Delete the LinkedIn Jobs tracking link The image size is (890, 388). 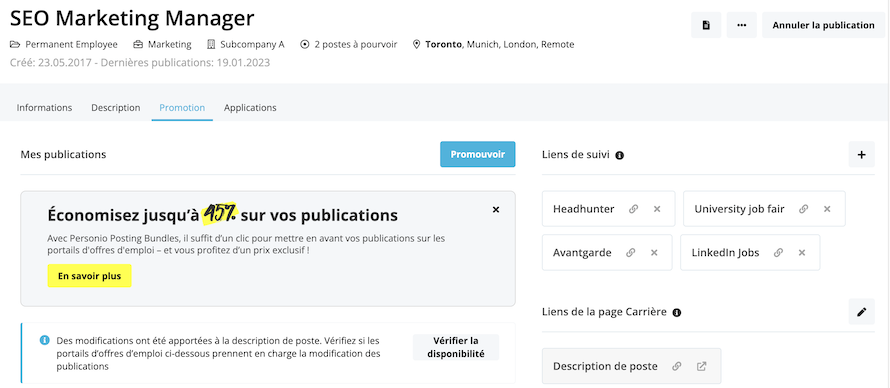click(x=802, y=252)
